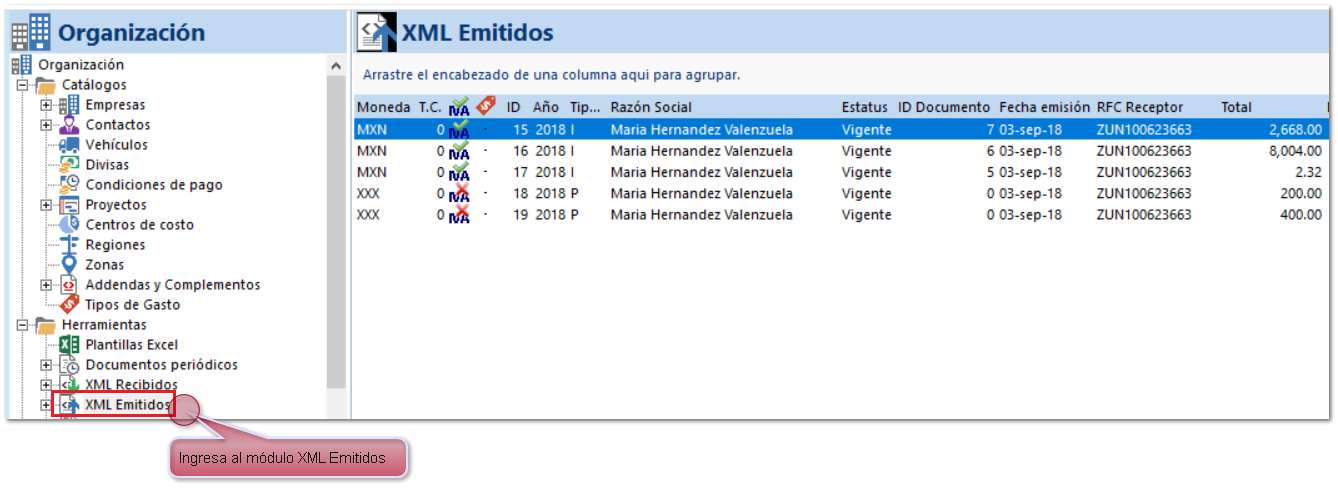
Task: Expand the XML Recibidos node
Action: click(x=46, y=385)
